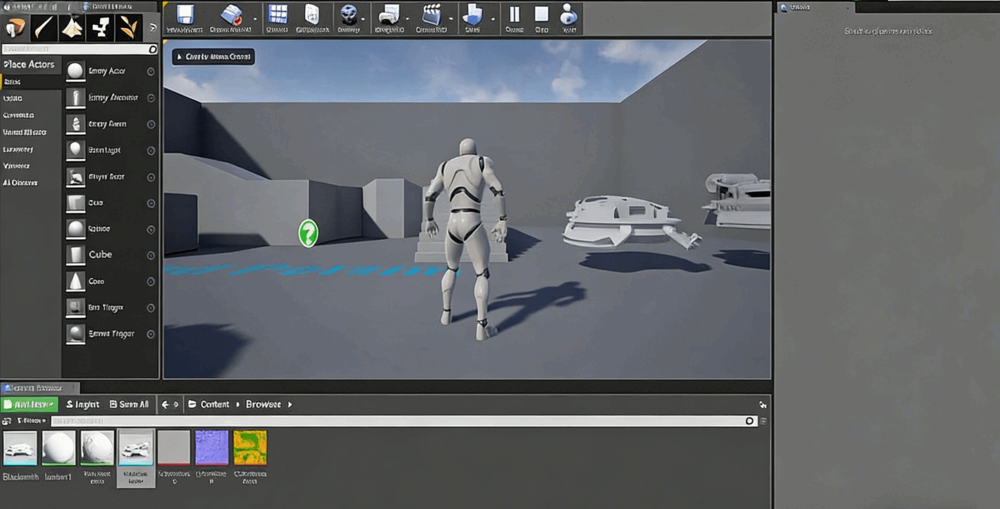
Task: Select the Landscape mode mountain icon
Action: 72,27
